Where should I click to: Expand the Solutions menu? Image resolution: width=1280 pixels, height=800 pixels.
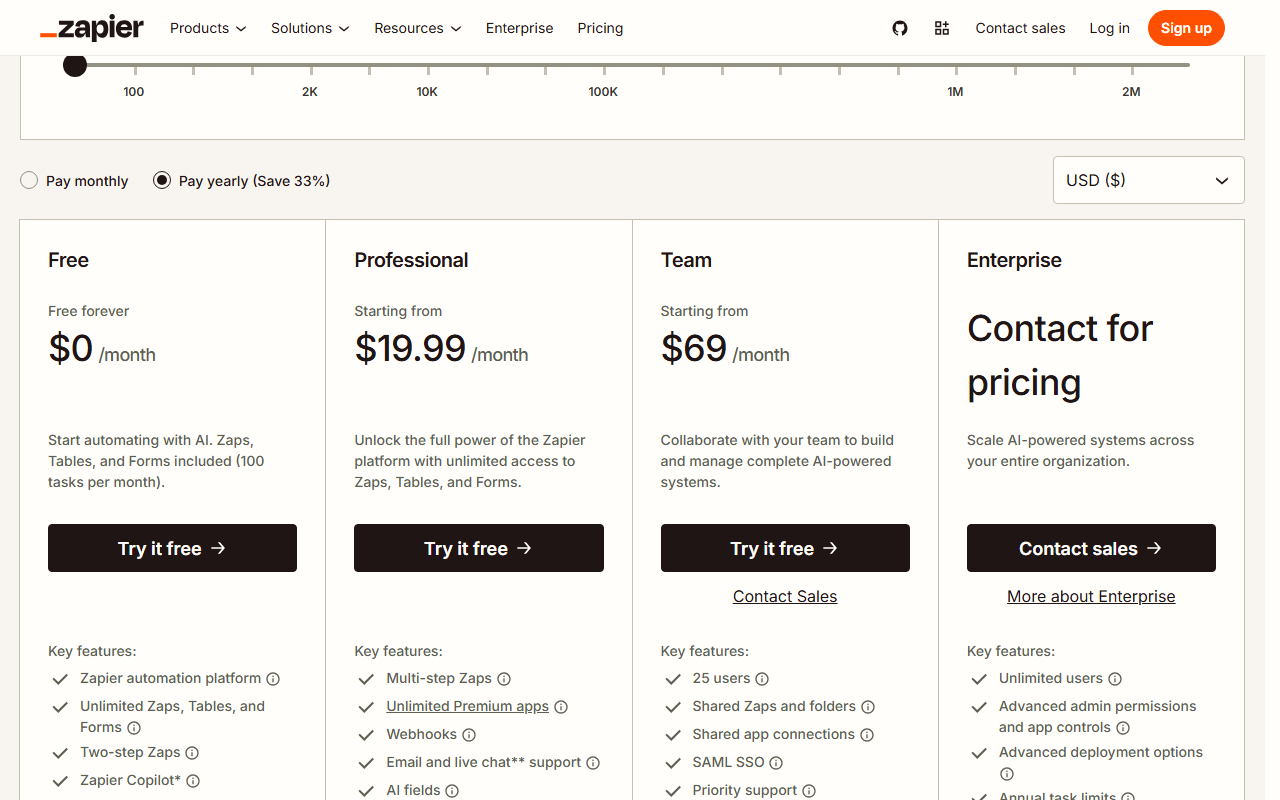point(310,28)
